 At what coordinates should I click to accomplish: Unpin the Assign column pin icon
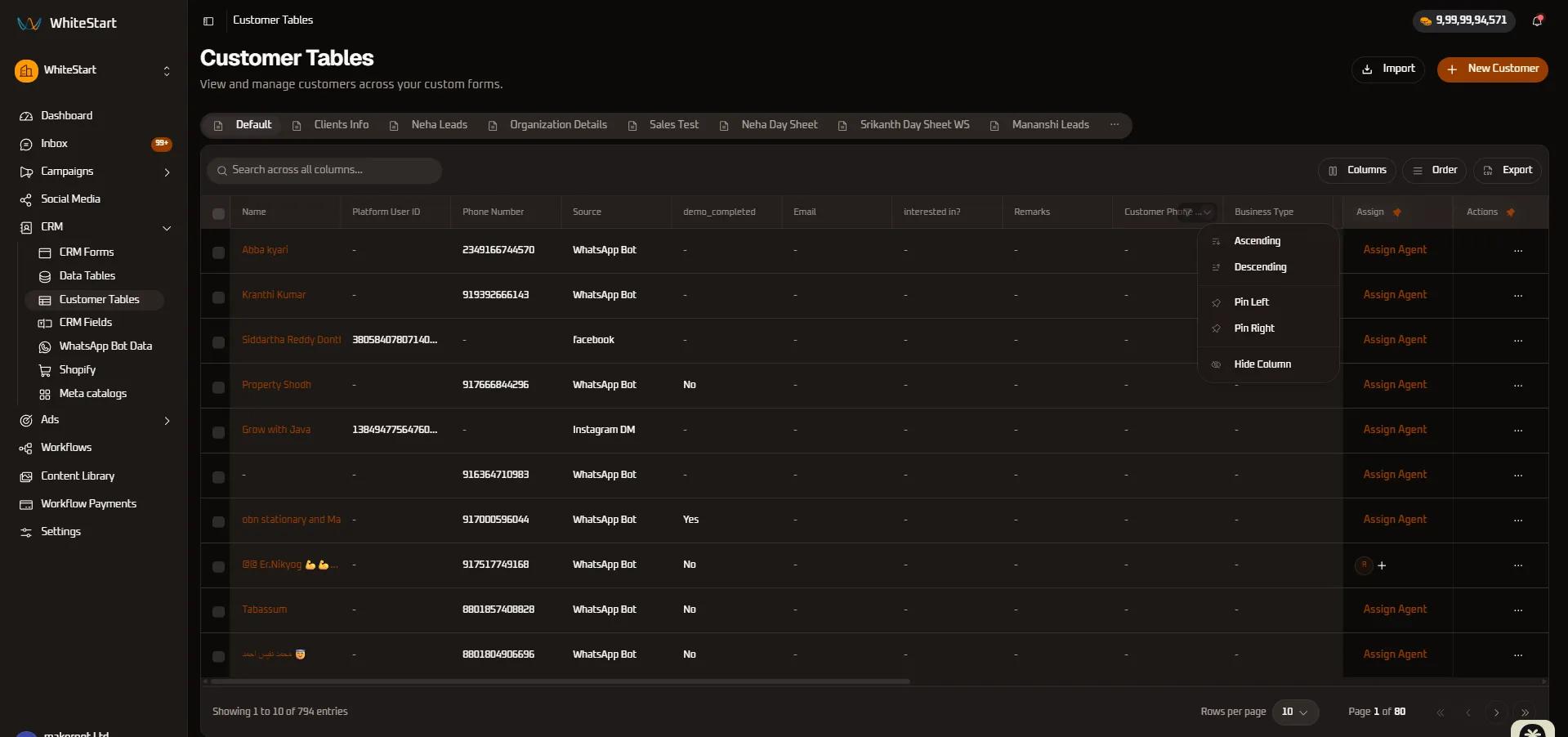tap(1397, 212)
